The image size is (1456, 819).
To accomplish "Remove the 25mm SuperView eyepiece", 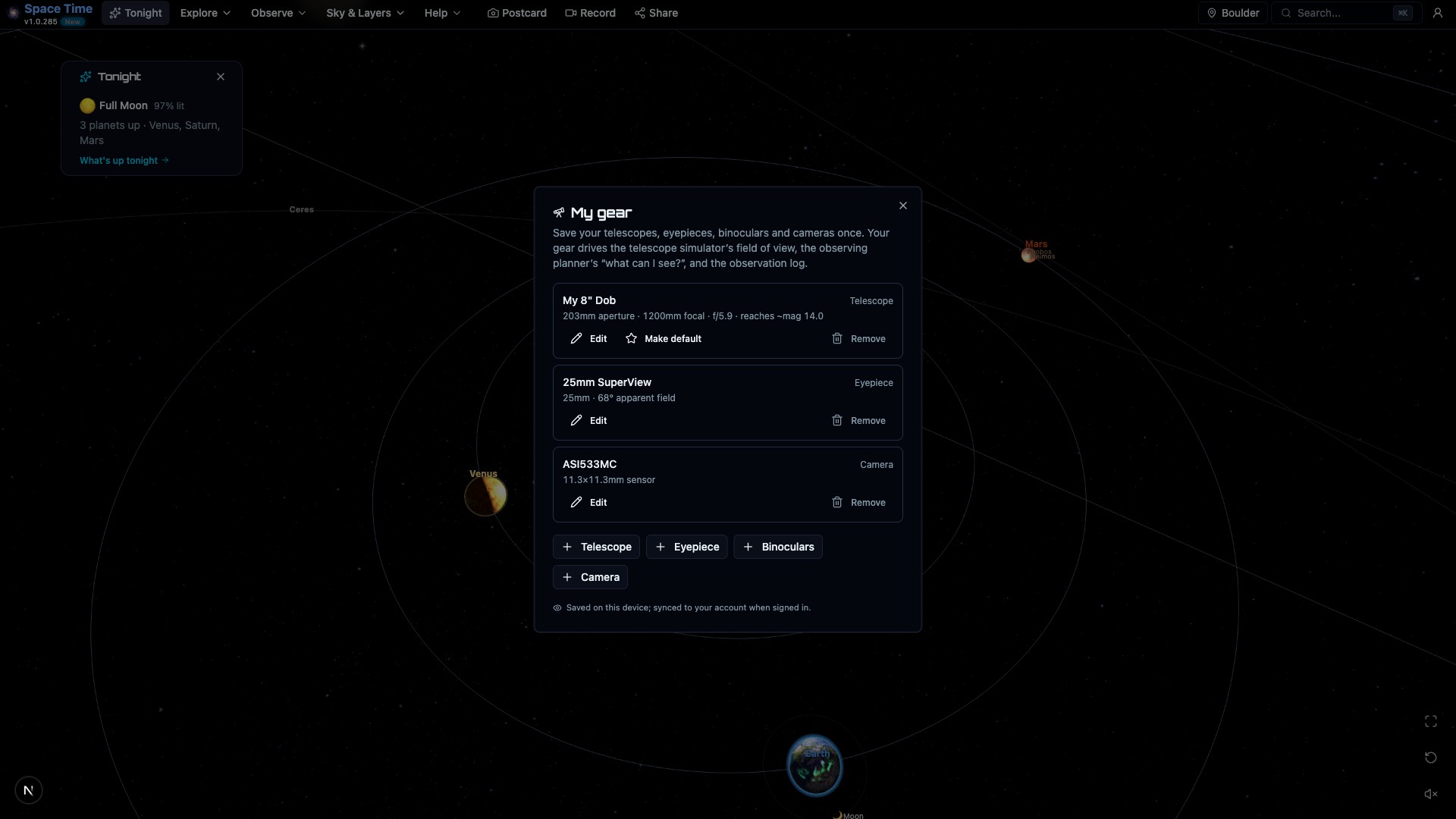I will (858, 421).
